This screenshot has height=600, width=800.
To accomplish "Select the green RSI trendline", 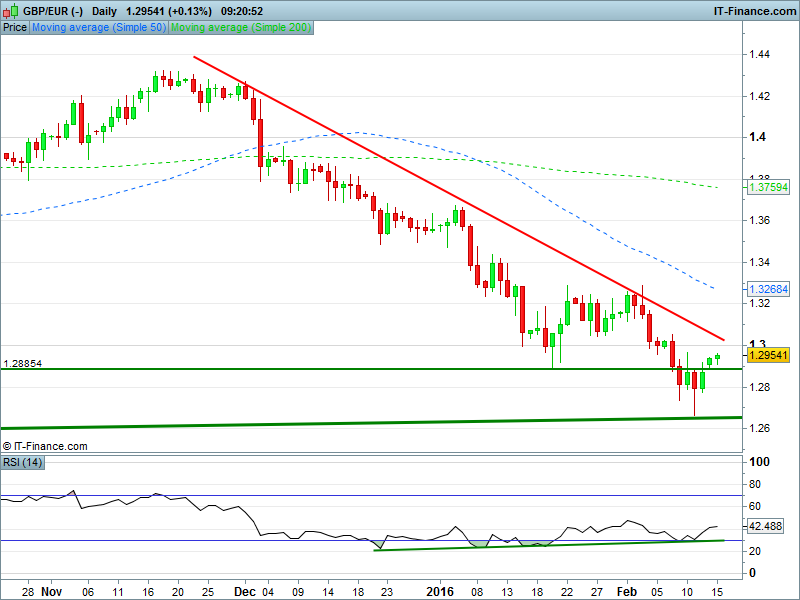I will [550, 545].
